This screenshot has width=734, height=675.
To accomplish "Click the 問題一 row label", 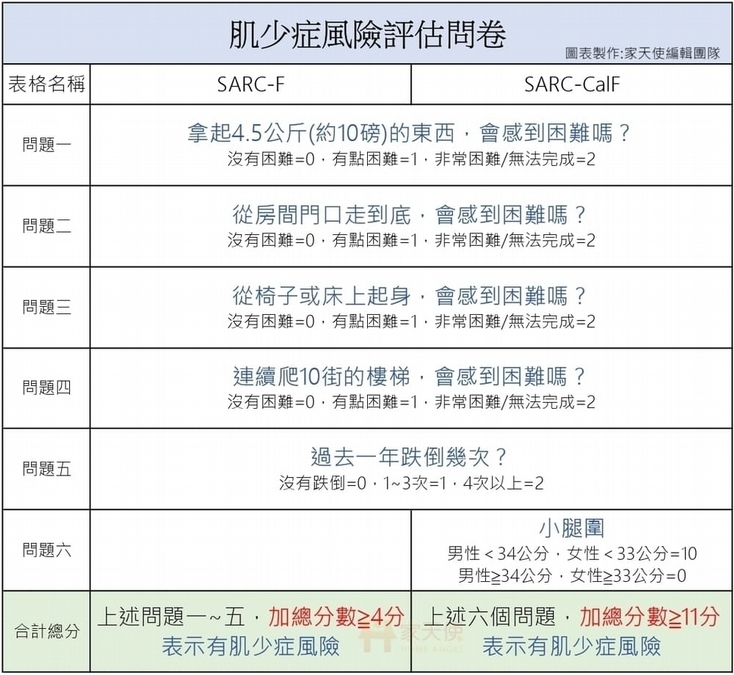I will [46, 145].
